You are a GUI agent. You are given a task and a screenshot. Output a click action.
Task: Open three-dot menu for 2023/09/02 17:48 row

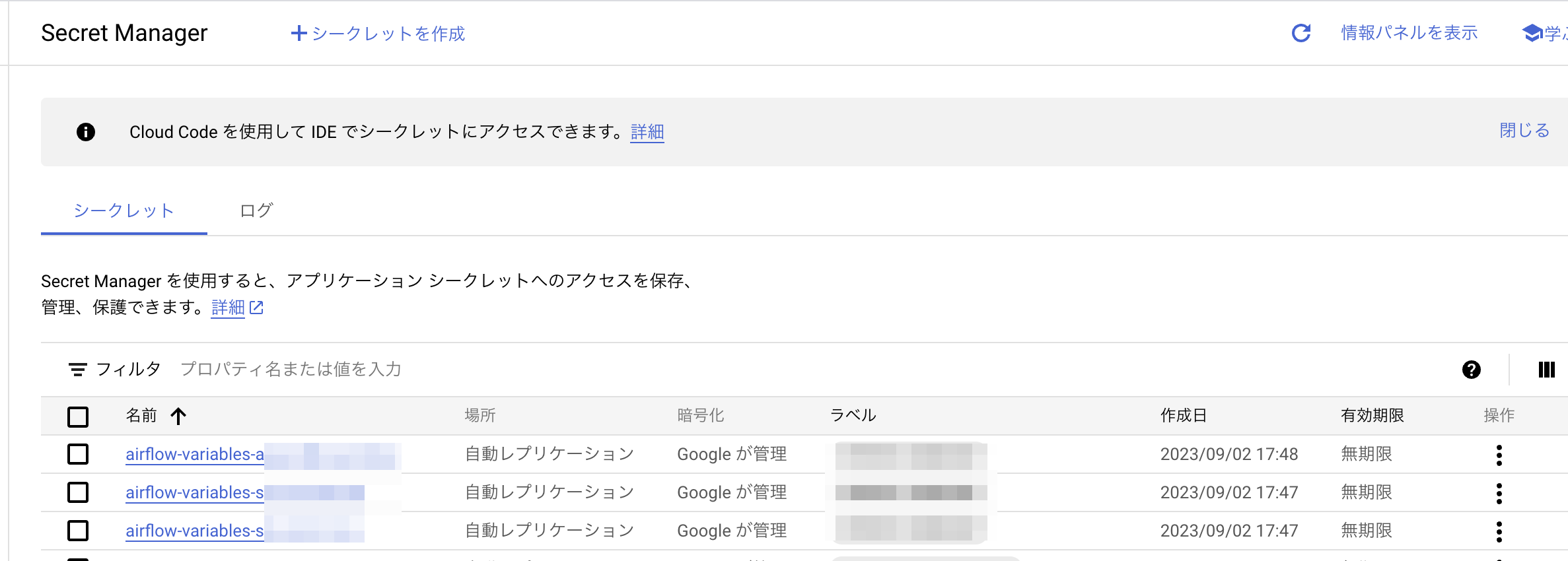tap(1499, 455)
